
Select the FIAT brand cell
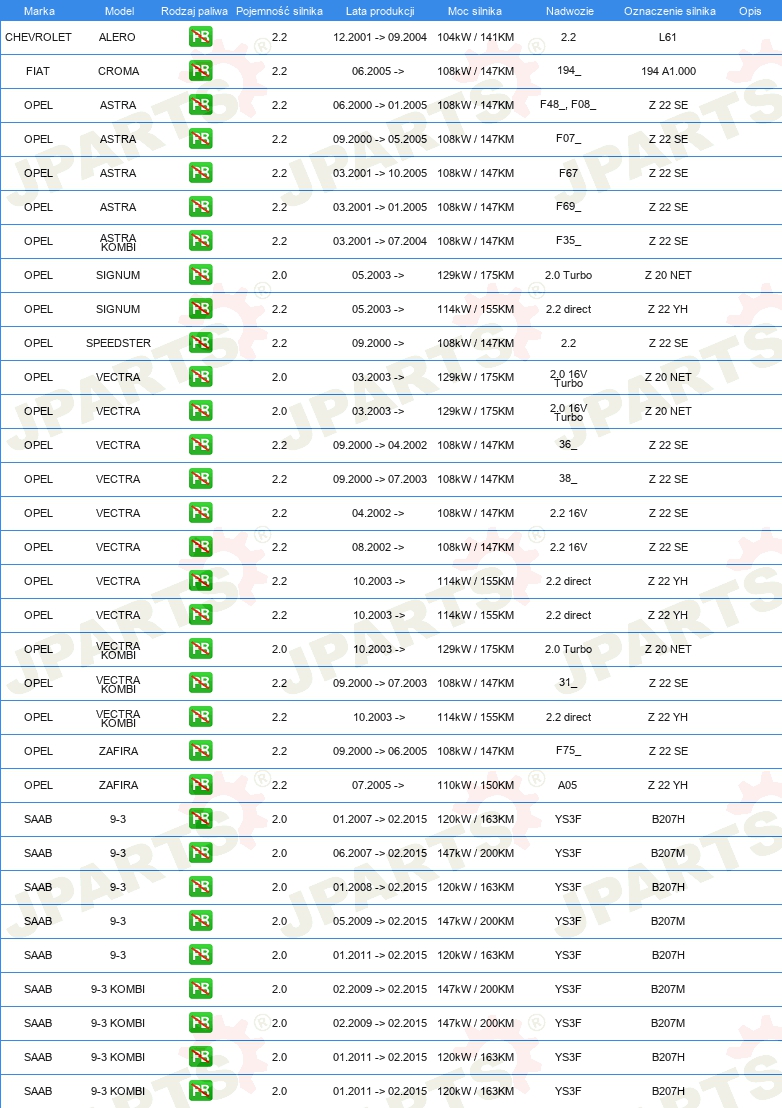(38, 71)
